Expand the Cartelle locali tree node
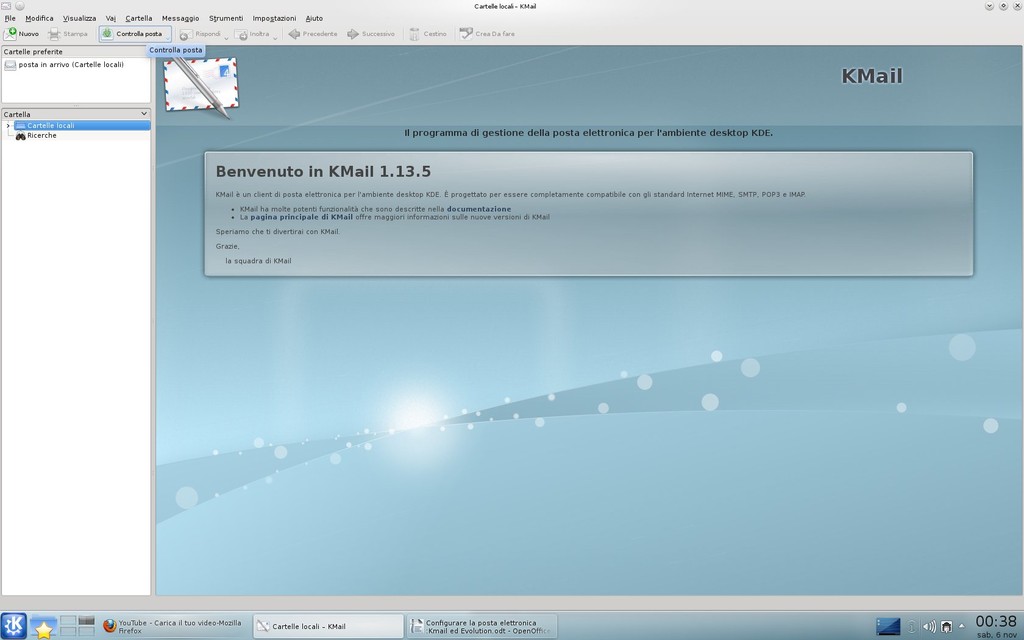This screenshot has width=1024, height=640. tap(7, 125)
